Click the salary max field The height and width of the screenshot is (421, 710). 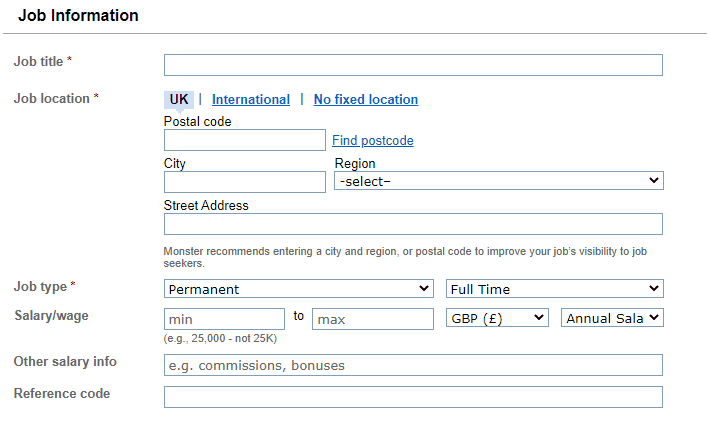click(x=373, y=319)
